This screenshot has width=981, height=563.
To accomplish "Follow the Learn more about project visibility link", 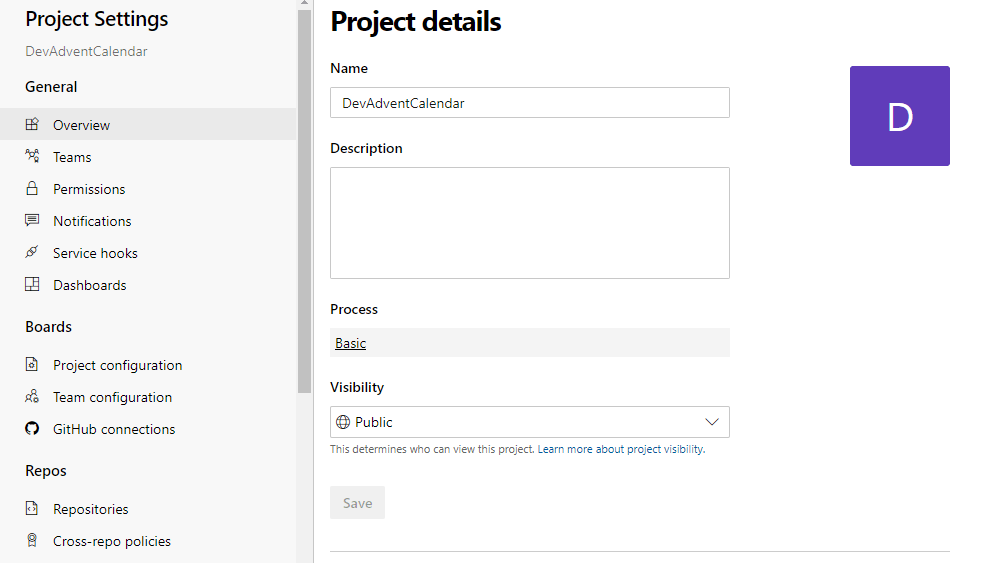I will [x=621, y=450].
